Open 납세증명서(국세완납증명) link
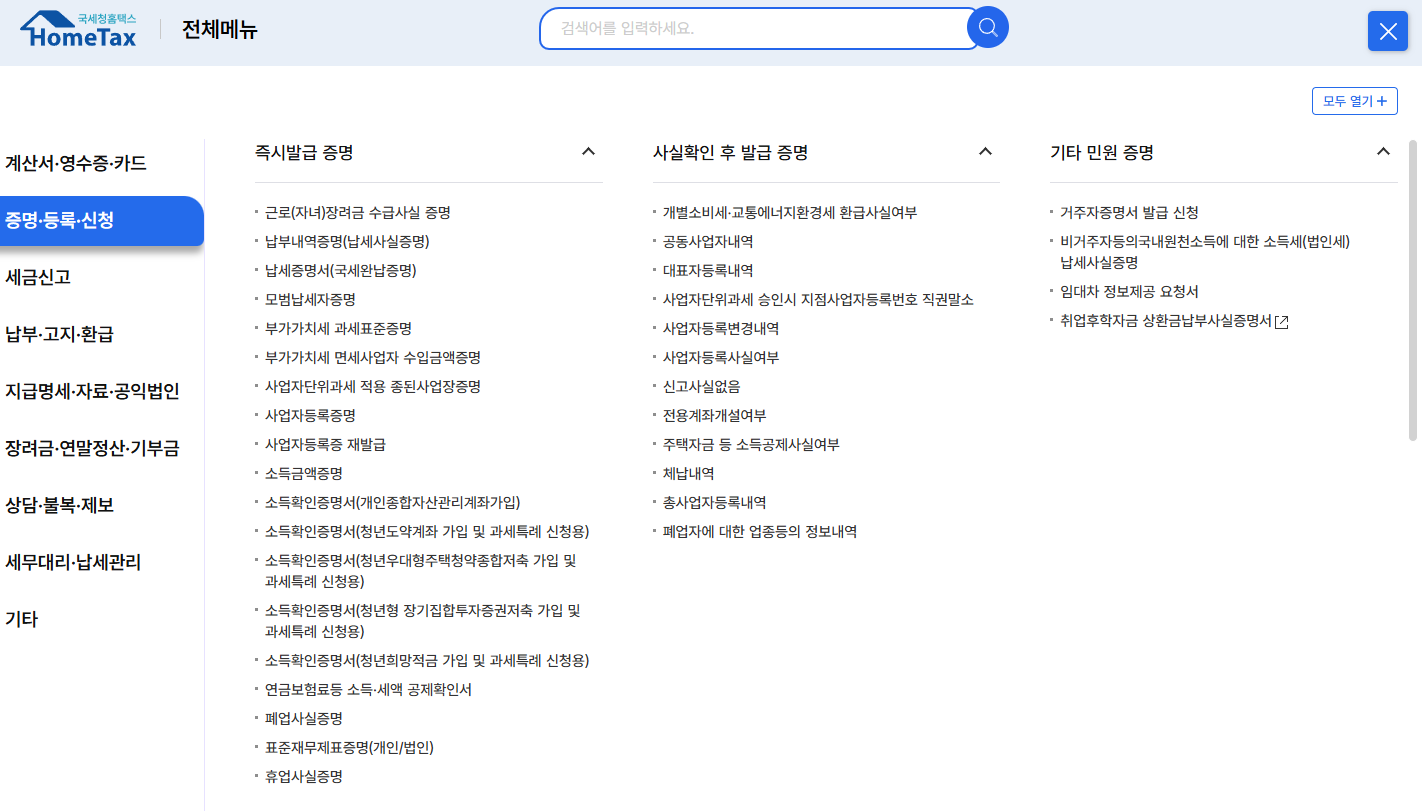This screenshot has height=811, width=1422. (341, 271)
